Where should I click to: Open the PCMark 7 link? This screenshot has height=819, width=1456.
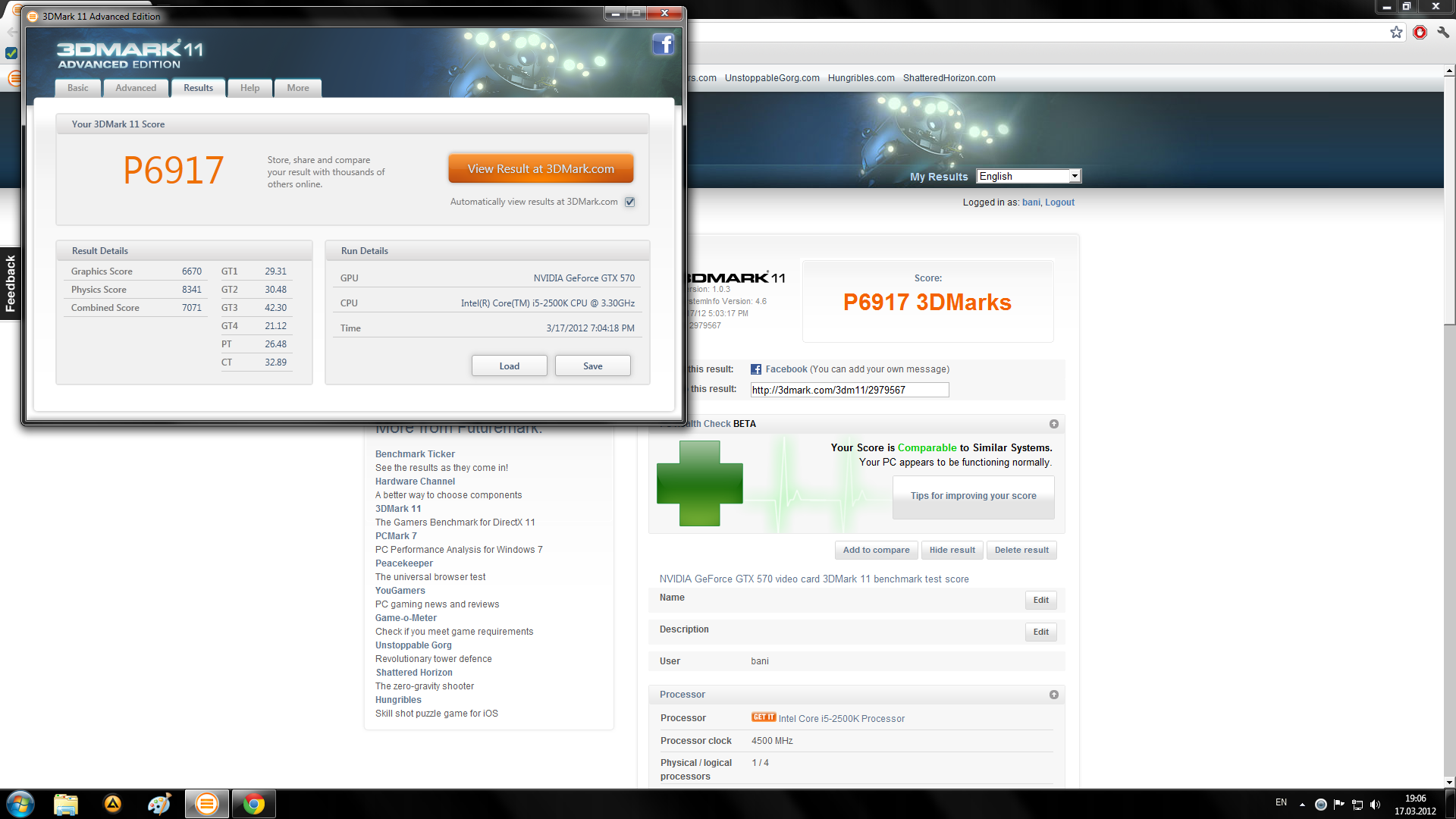(x=396, y=536)
